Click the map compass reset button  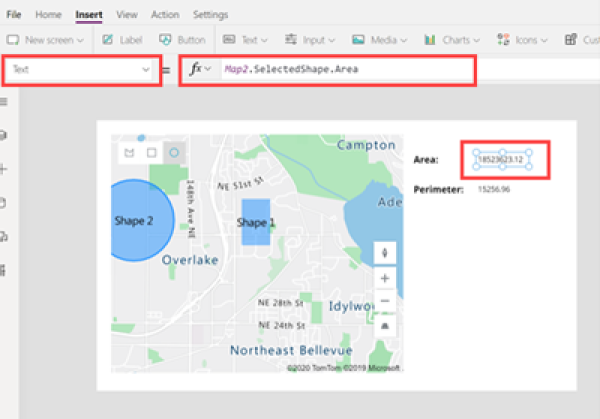(x=385, y=253)
